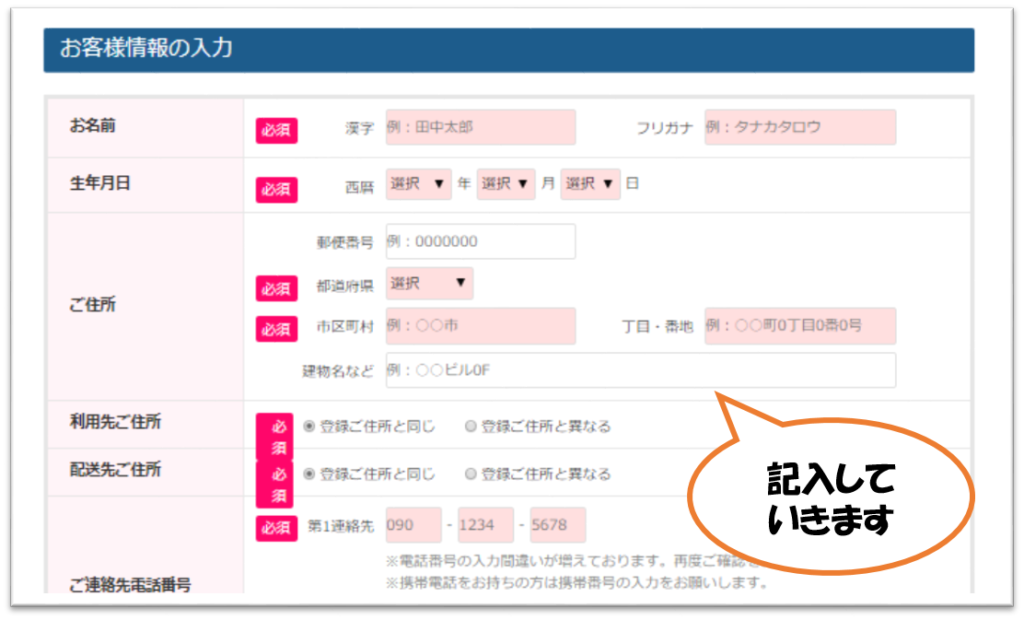The image size is (1024, 620).
Task: Click the first phone number field (090)
Action: (413, 525)
